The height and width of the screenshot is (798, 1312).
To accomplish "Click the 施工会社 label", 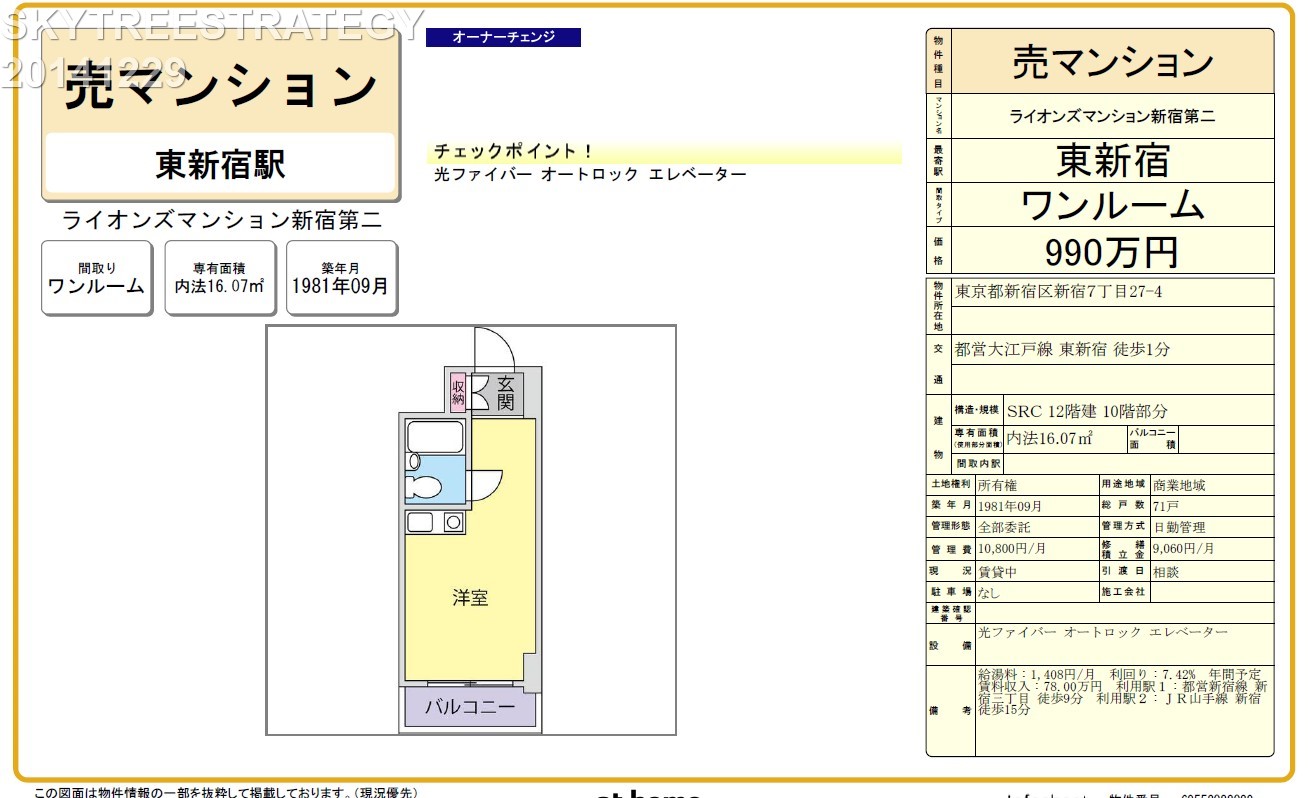I will [1125, 592].
